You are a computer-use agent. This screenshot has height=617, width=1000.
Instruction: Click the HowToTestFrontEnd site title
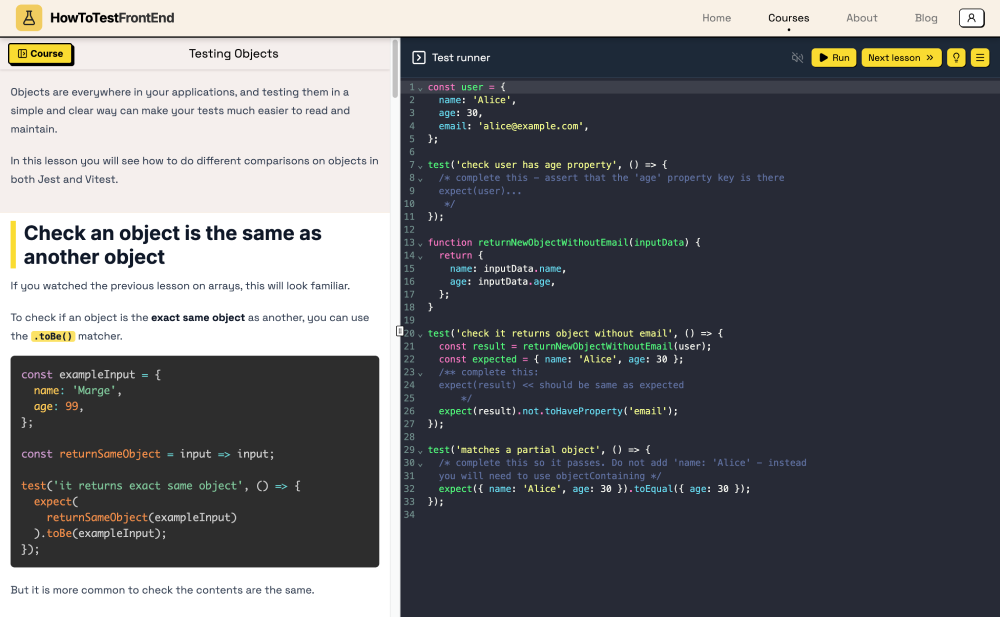click(112, 18)
